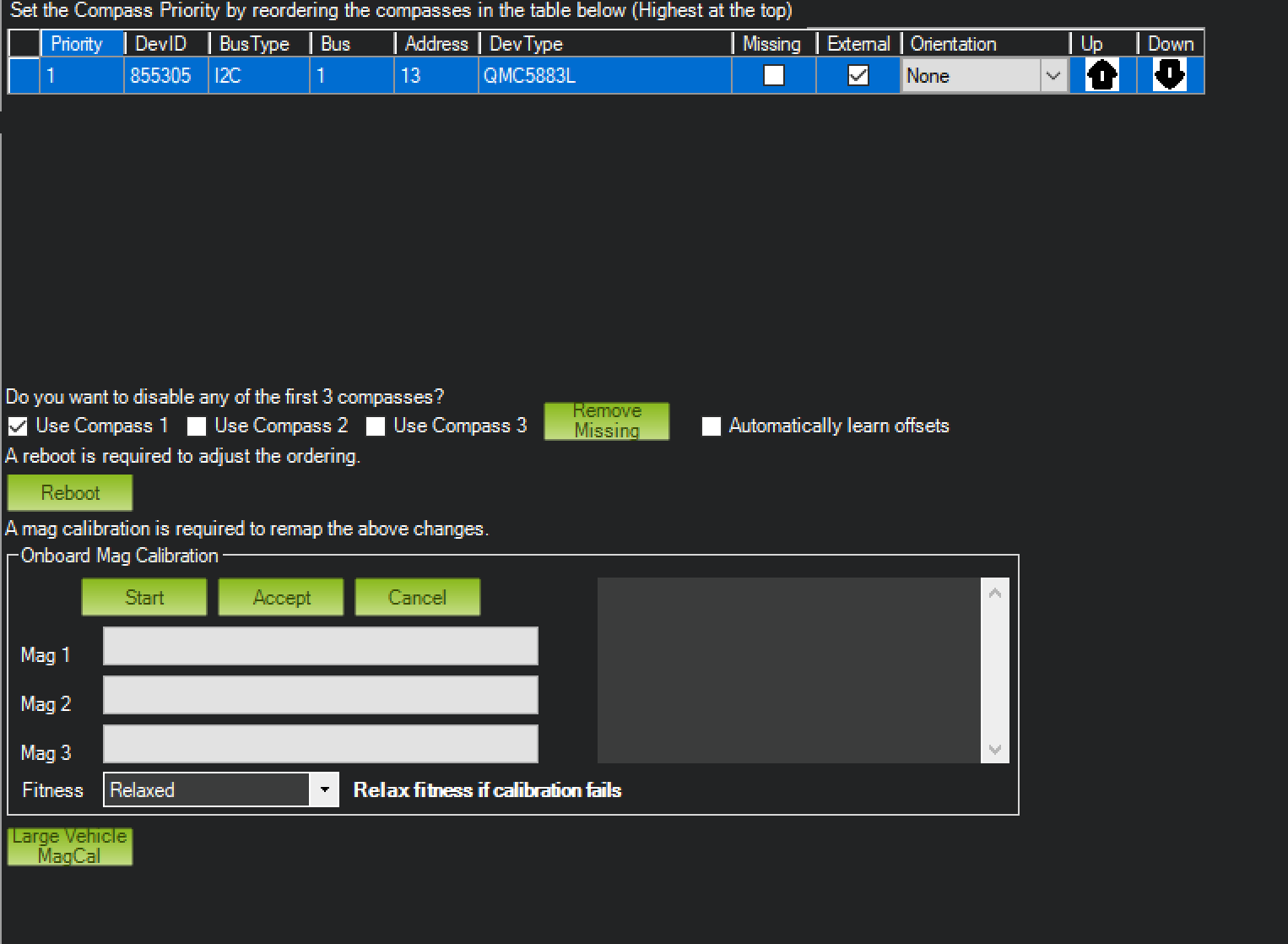Click the Down arrow icon for QMC5883L compass

point(1169,75)
